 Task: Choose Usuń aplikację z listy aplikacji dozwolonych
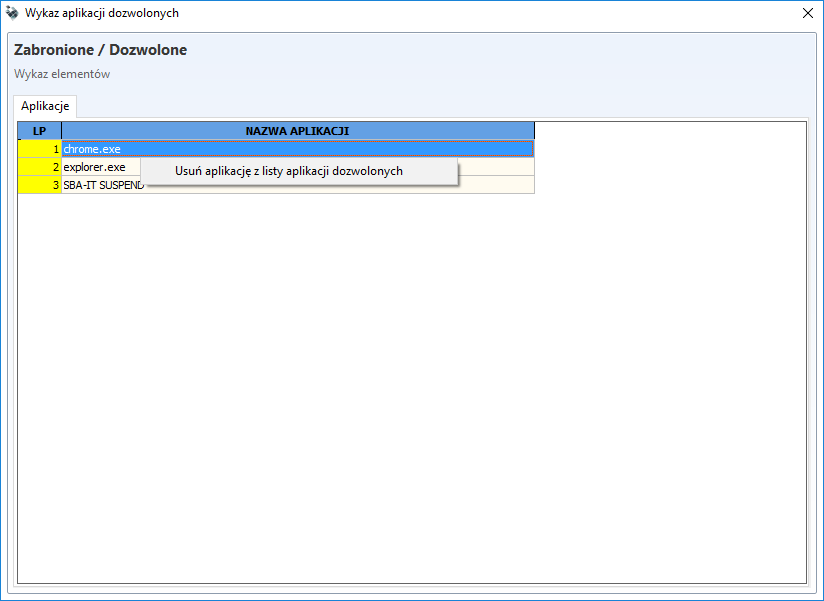click(299, 171)
